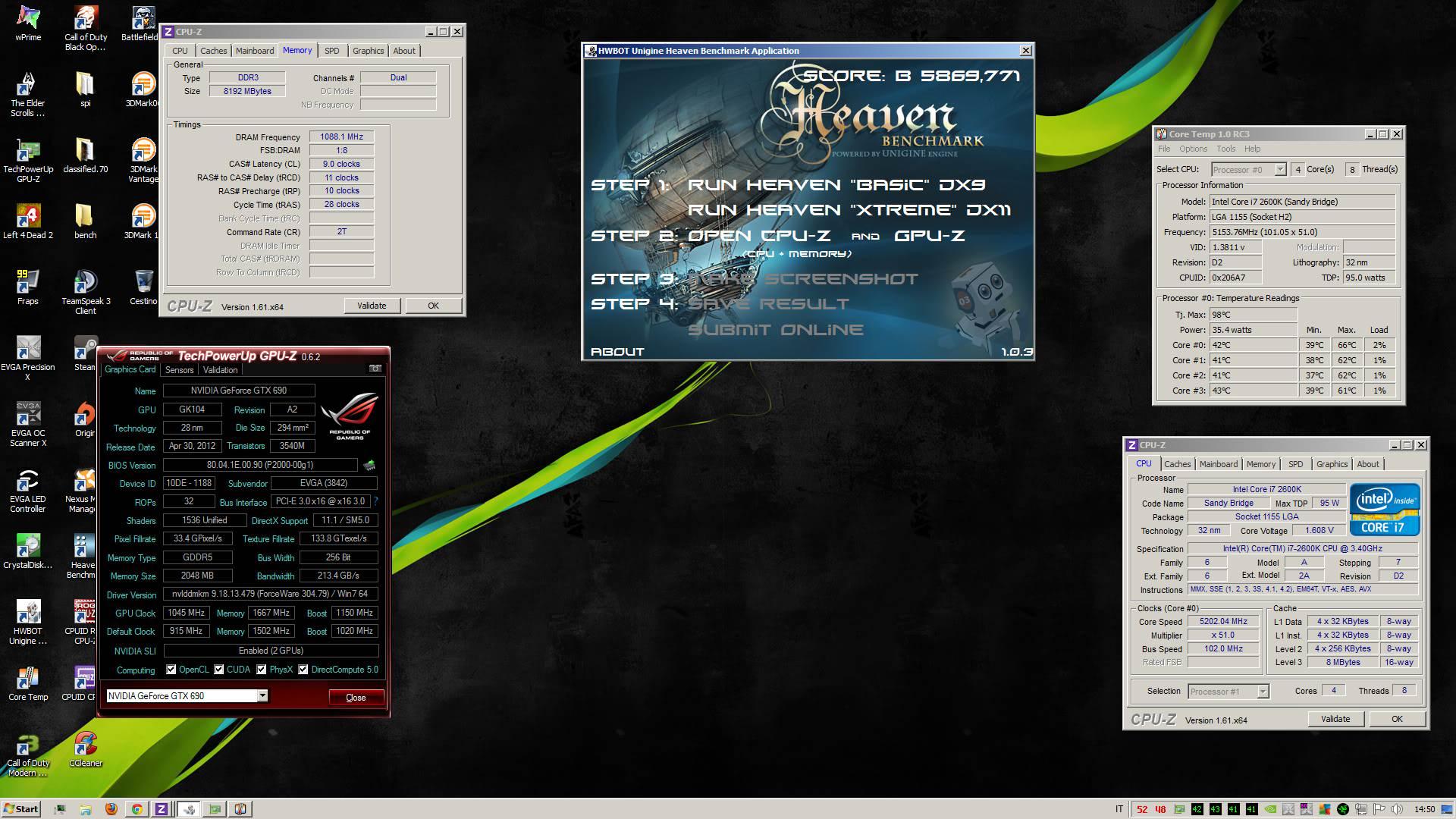Image resolution: width=1456 pixels, height=819 pixels.
Task: Launch EVGA Precision X shortcut
Action: [28, 359]
